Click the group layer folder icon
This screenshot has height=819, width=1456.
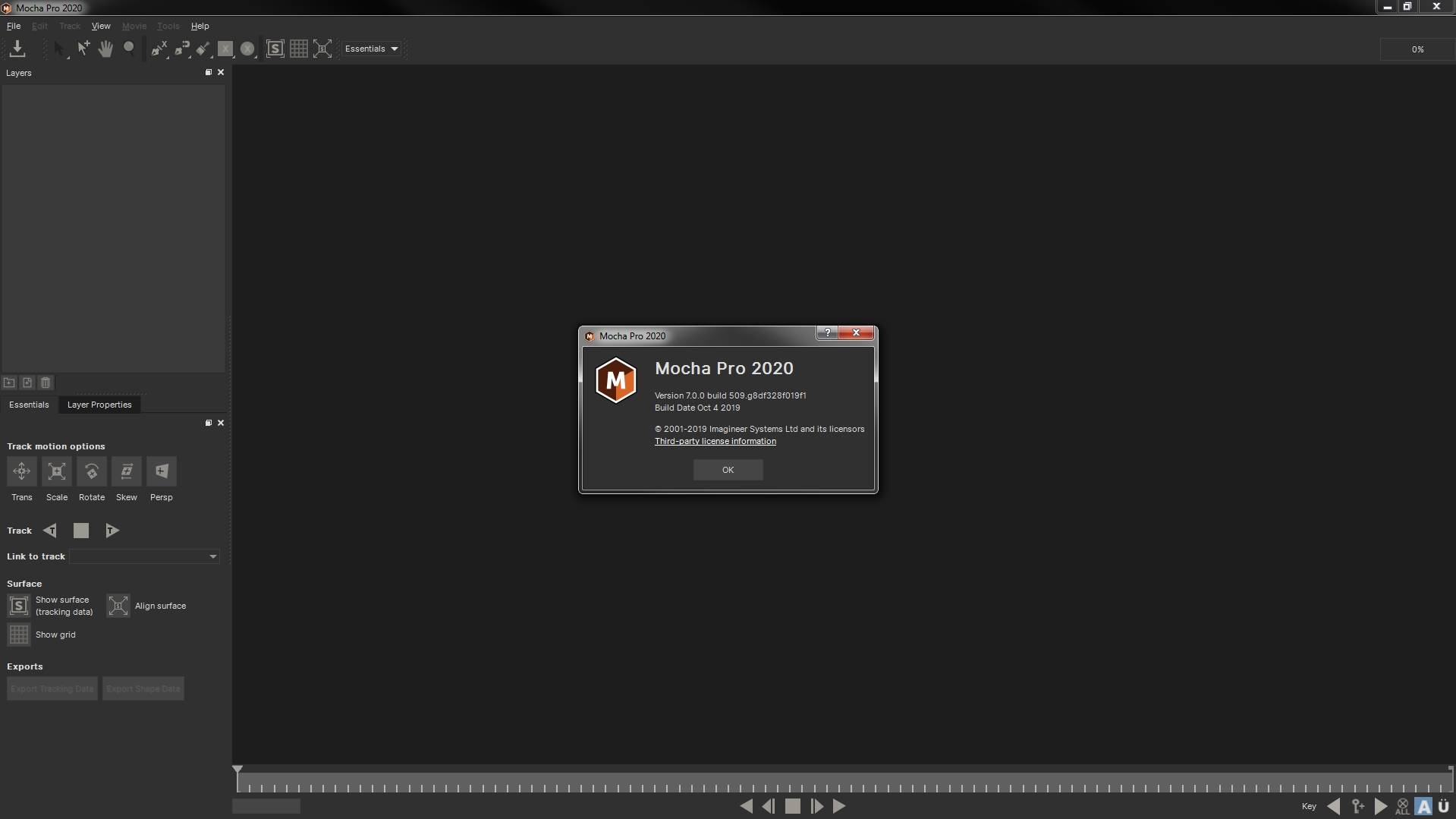click(x=9, y=383)
